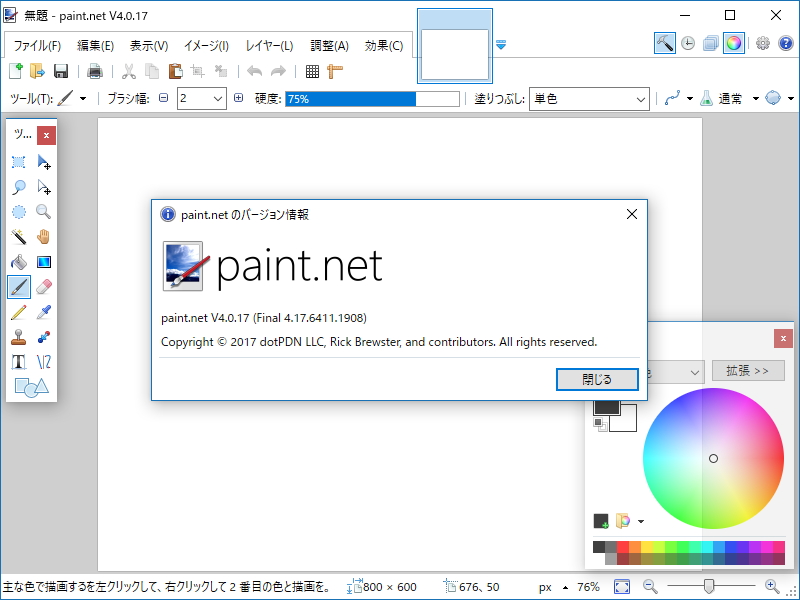The height and width of the screenshot is (600, 800).
Task: Click the 拡張 >> button on the color panel
Action: click(x=748, y=370)
